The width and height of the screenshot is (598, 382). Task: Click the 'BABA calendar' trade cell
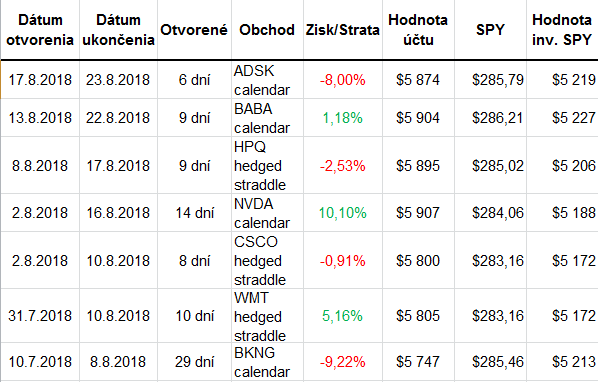(267, 118)
